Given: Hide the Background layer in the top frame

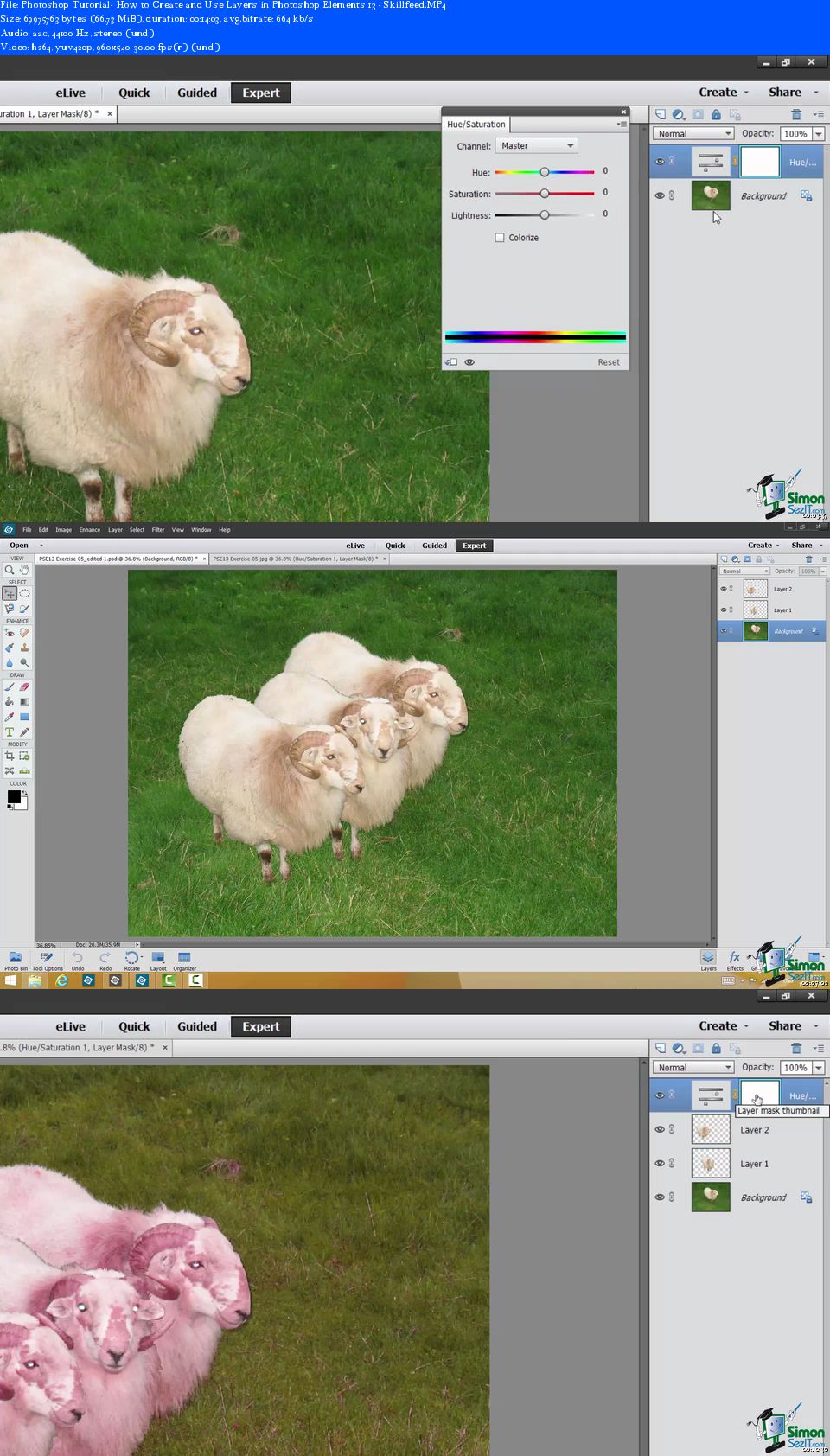Looking at the screenshot, I should point(660,195).
